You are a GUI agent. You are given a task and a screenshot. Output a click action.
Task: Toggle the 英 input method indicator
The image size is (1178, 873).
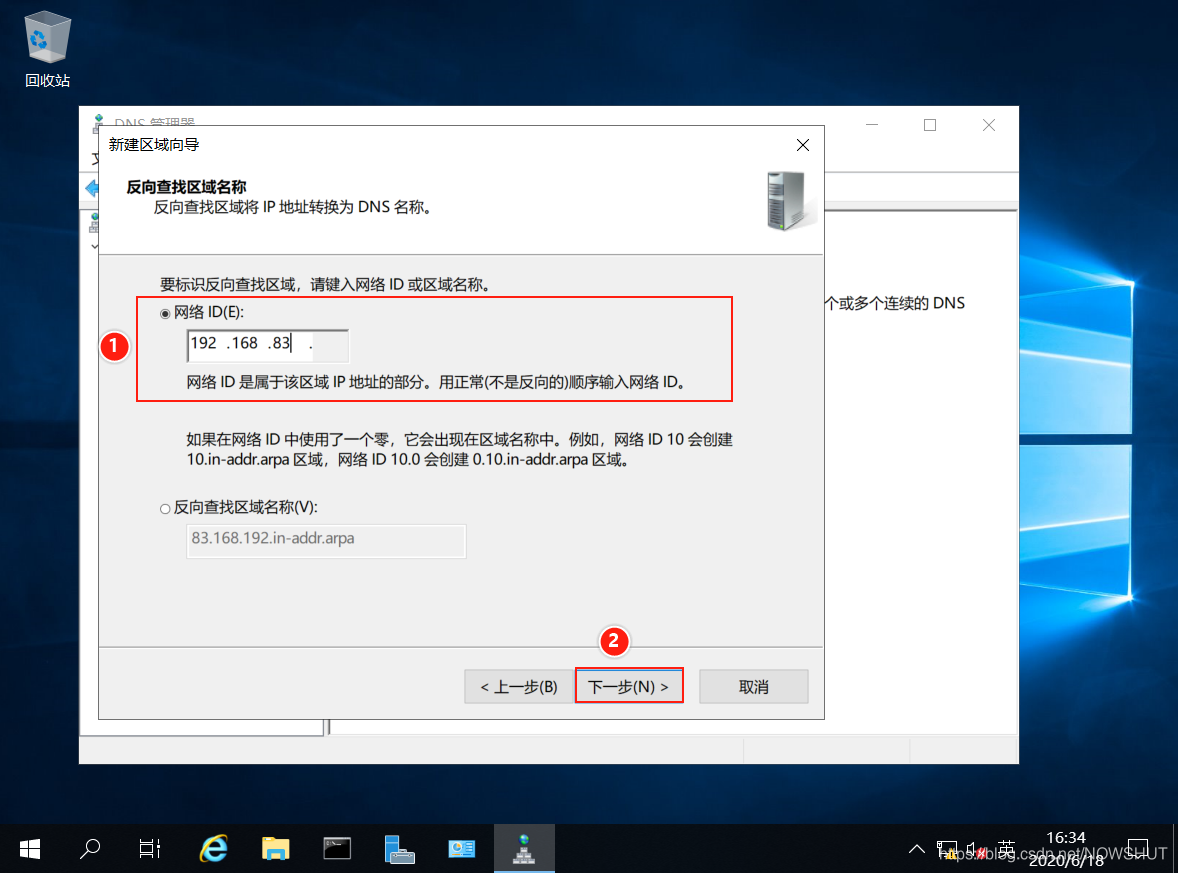tap(1006, 849)
